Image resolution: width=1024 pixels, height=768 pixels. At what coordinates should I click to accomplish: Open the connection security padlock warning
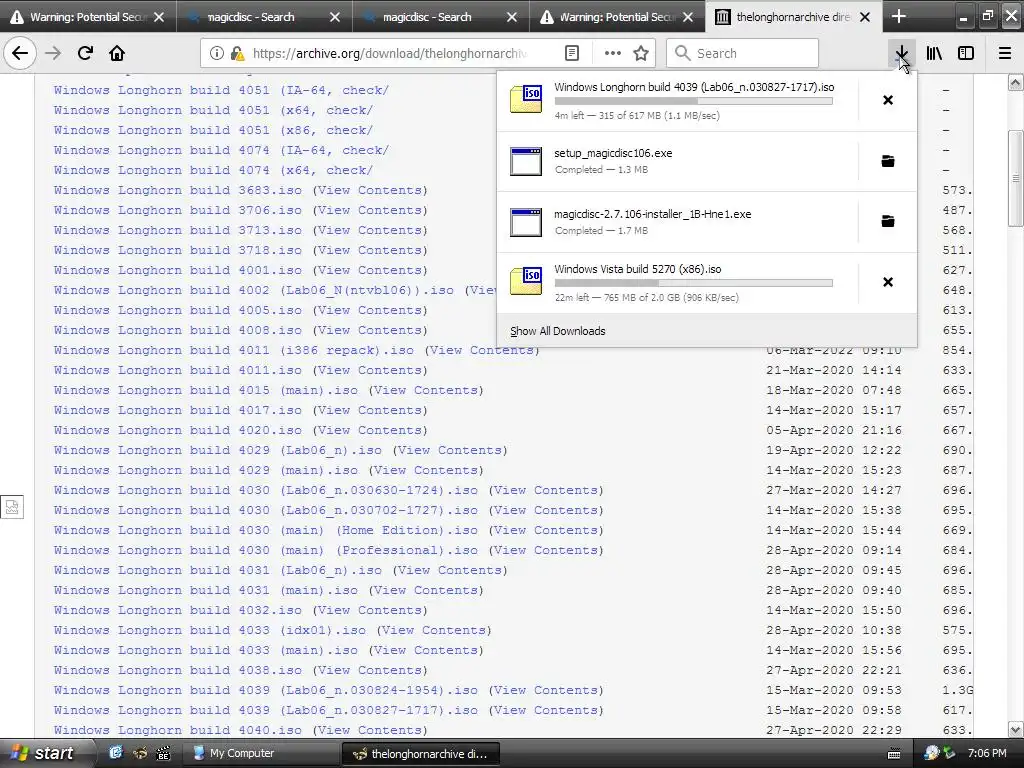[238, 54]
